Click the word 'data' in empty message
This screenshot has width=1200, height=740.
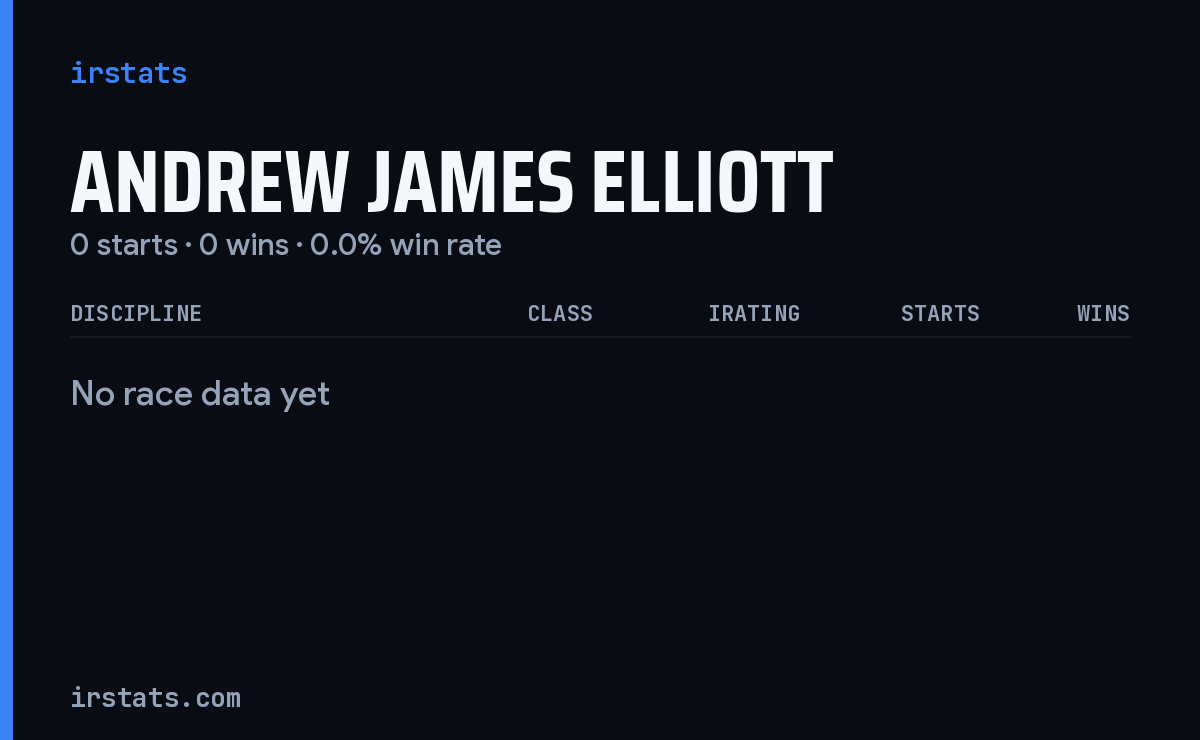coord(240,394)
